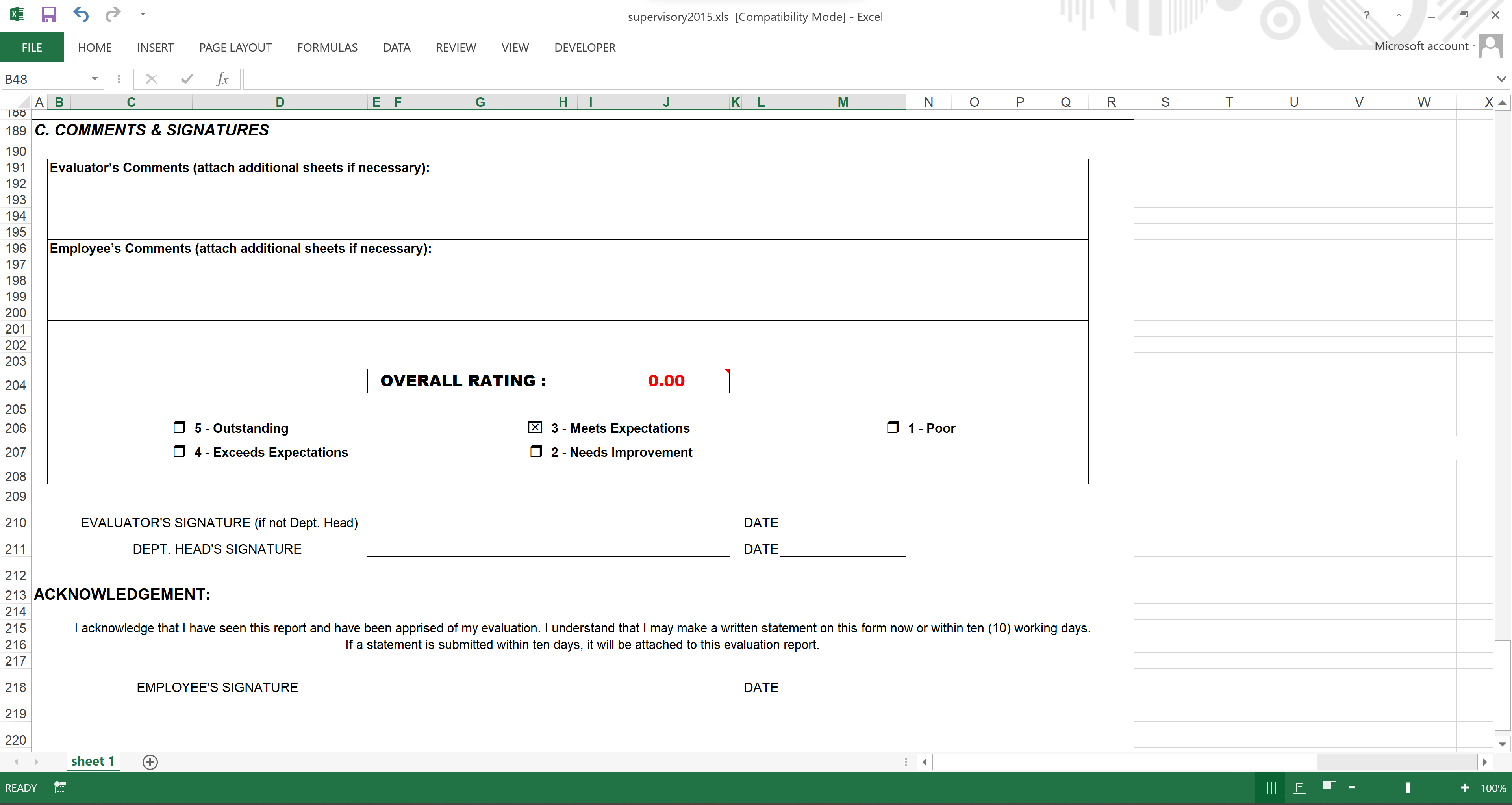Select Normal view icon in status bar

1269,788
